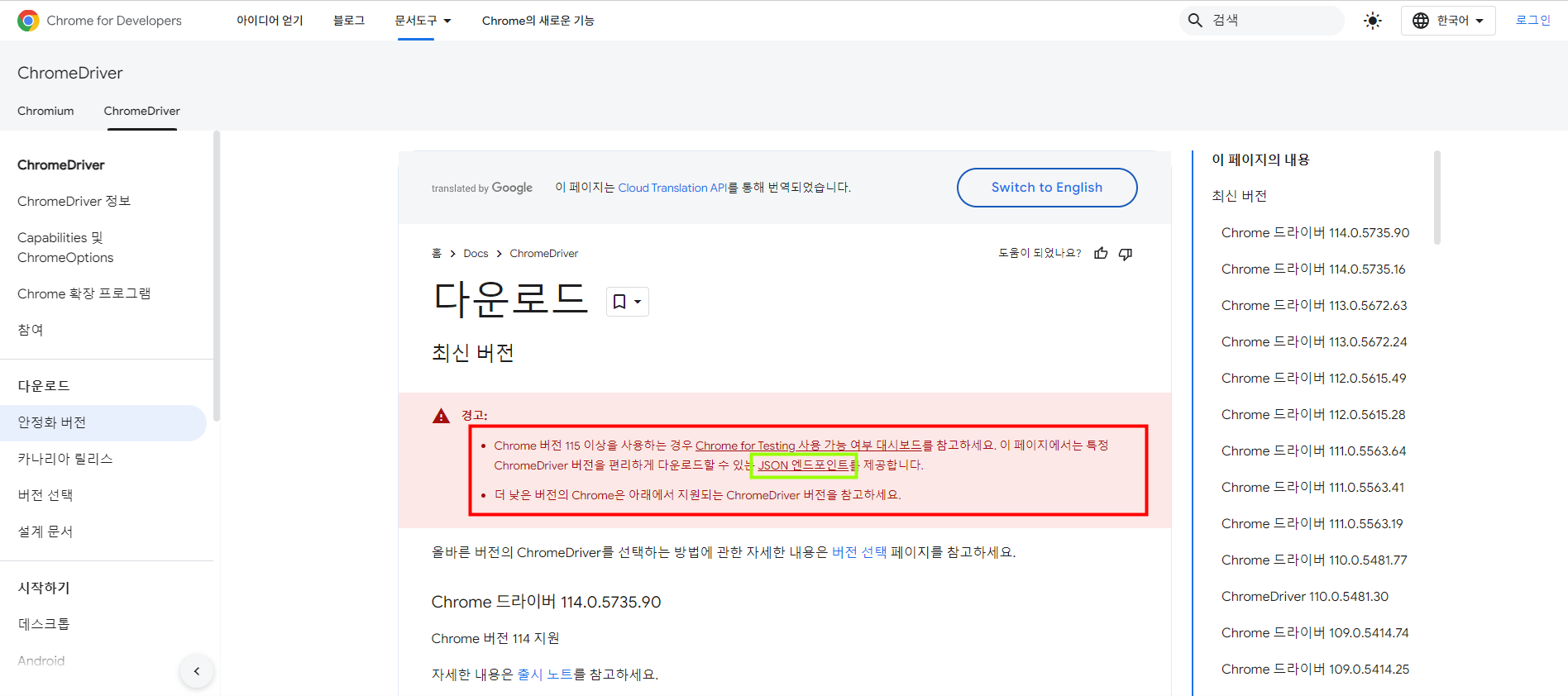Jump to Chrome 드라이버 111.0.5563.19 in contents
The height and width of the screenshot is (696, 1568).
(1312, 524)
